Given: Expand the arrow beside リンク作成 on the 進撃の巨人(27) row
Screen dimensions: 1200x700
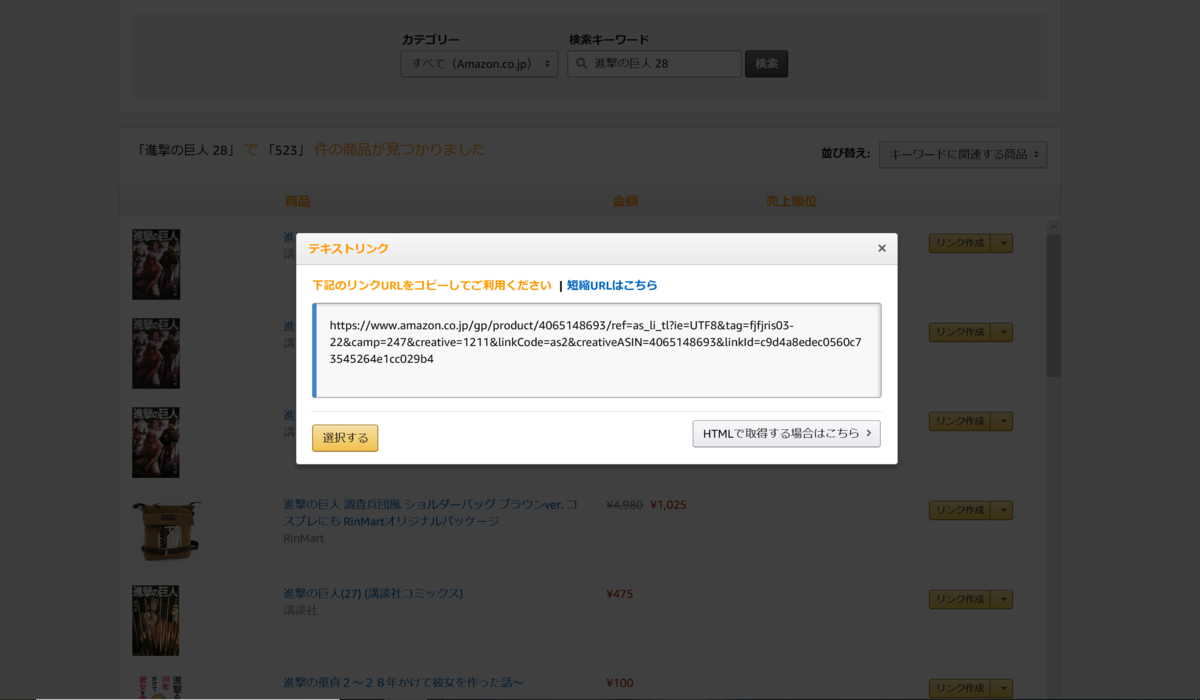Looking at the screenshot, I should 1002,599.
